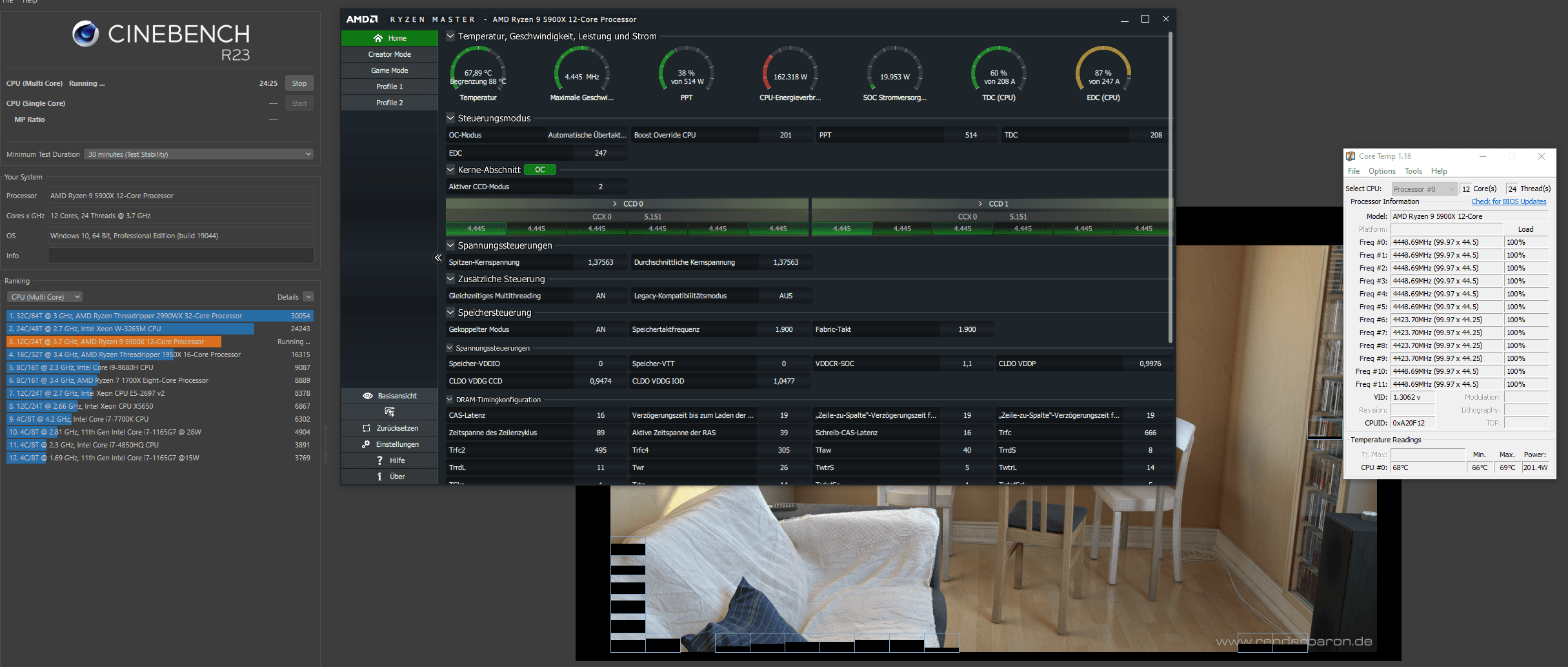
Task: Click the Aktiver CCD-Modus value 2
Action: 601,187
